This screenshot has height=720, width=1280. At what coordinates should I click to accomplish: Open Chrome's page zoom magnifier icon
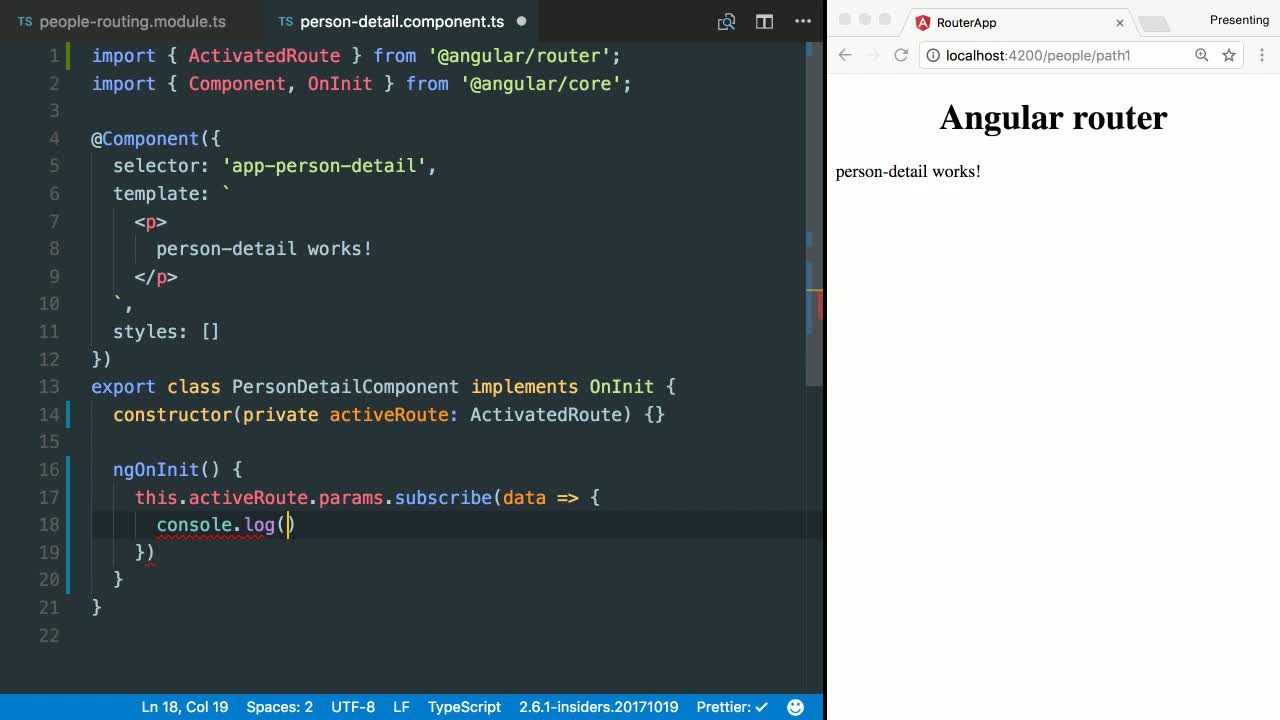(x=1201, y=55)
